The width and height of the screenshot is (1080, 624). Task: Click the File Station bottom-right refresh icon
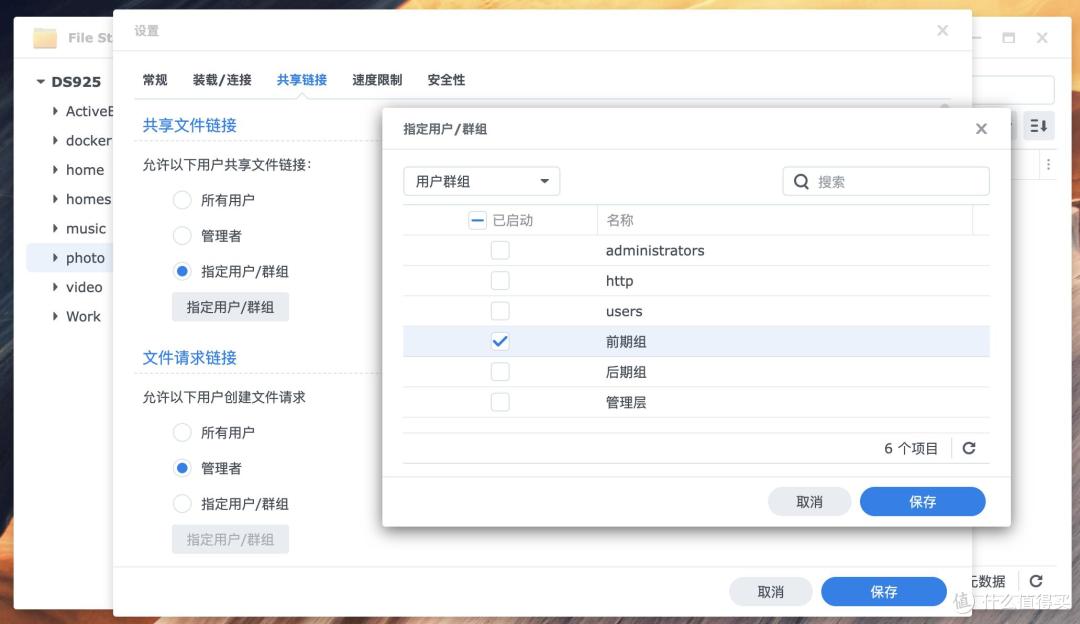coord(1036,581)
